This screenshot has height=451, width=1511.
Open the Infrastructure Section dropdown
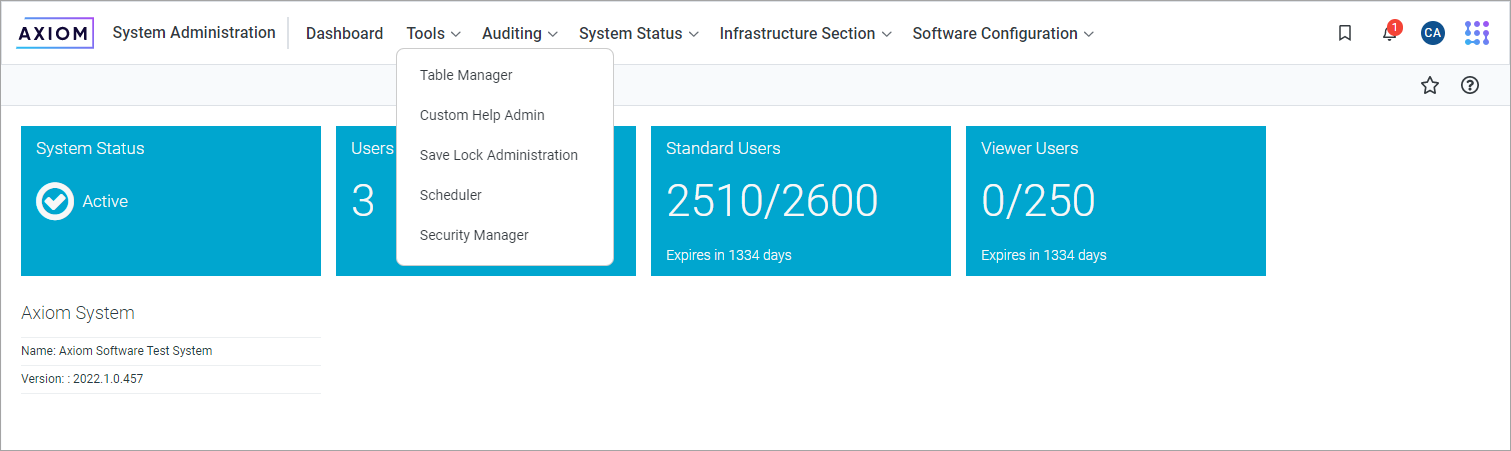(x=805, y=33)
